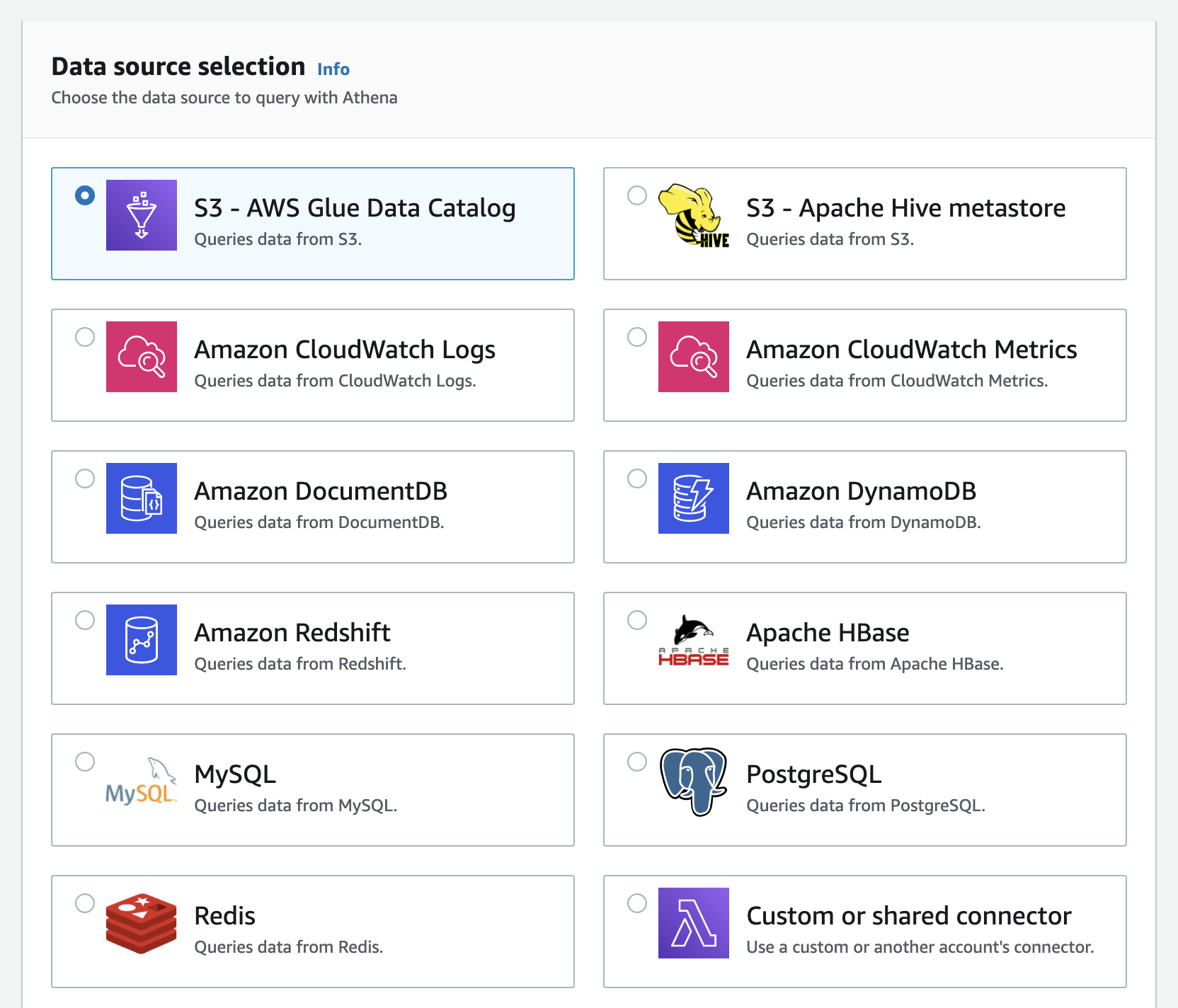Image resolution: width=1178 pixels, height=1008 pixels.
Task: Select the Custom or shared connector radio
Action: (637, 903)
